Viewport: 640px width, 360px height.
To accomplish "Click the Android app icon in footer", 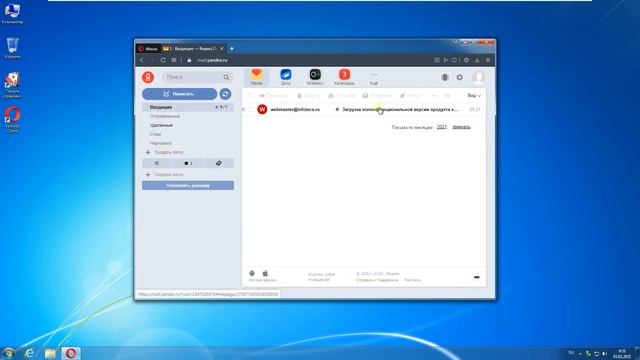I will pos(252,273).
